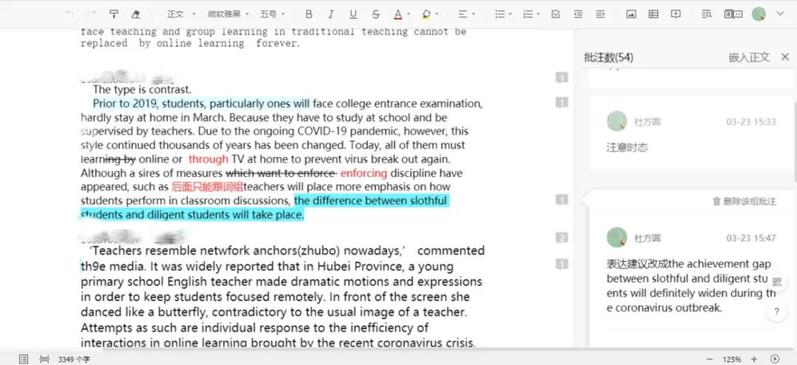This screenshot has width=797, height=365.
Task: Toggle Bold formatting
Action: pyautogui.click(x=309, y=14)
